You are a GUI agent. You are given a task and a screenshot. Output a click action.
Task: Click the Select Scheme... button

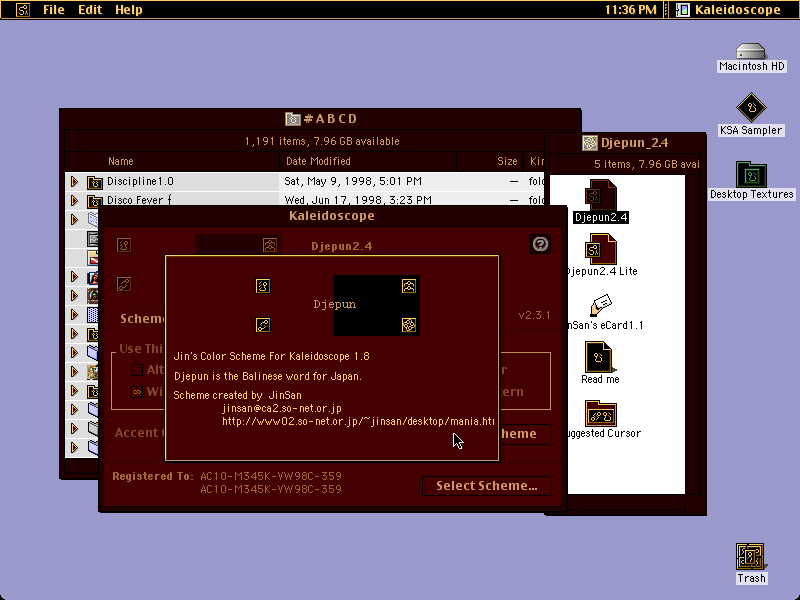point(487,486)
